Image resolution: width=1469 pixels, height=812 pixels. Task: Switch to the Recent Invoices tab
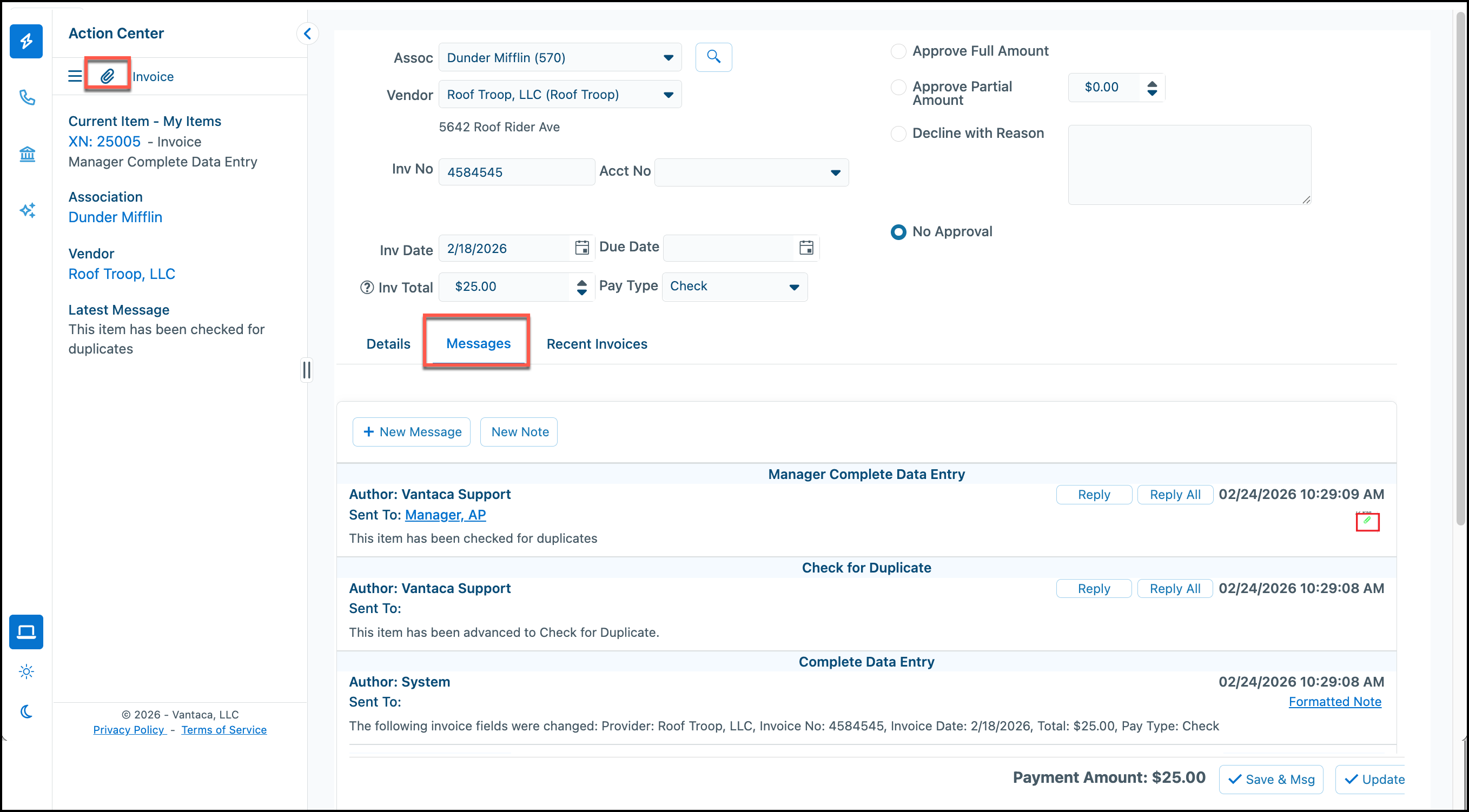click(x=597, y=344)
